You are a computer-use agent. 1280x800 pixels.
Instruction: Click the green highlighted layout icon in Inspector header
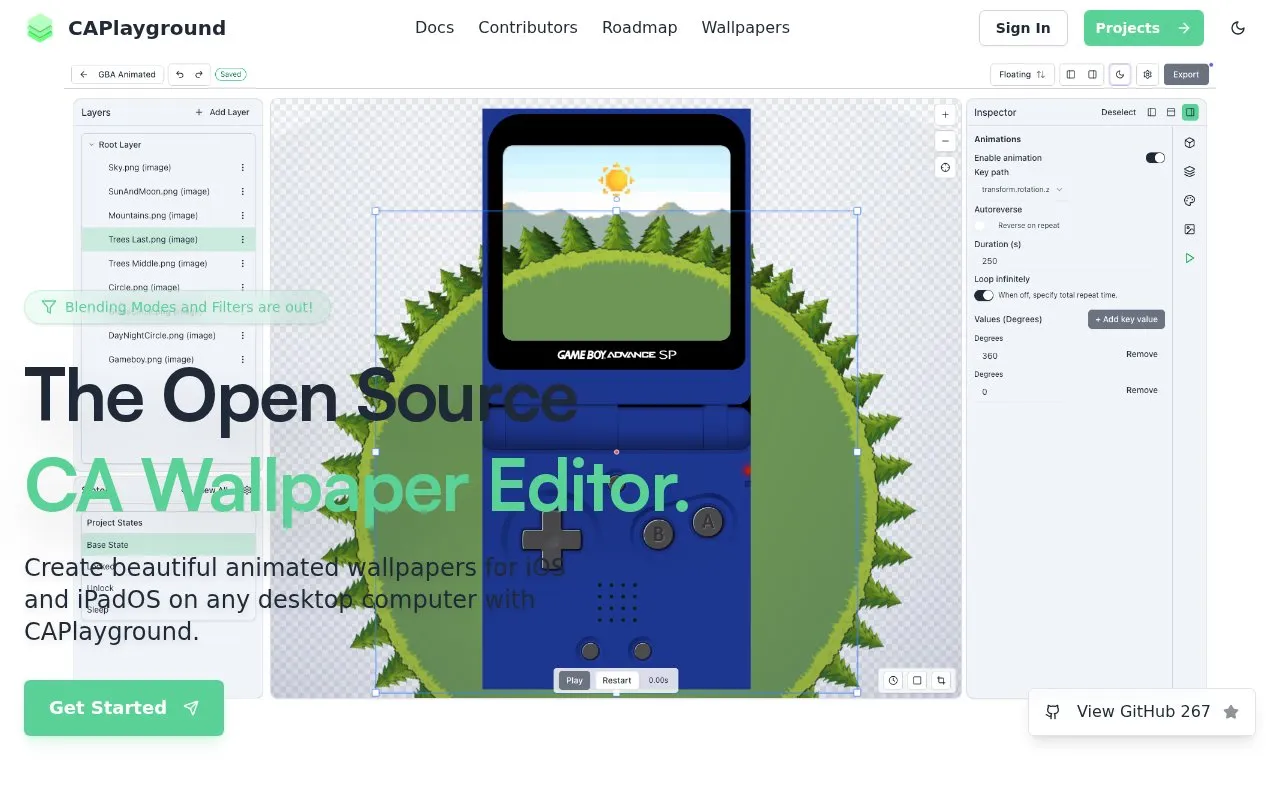pos(1190,113)
